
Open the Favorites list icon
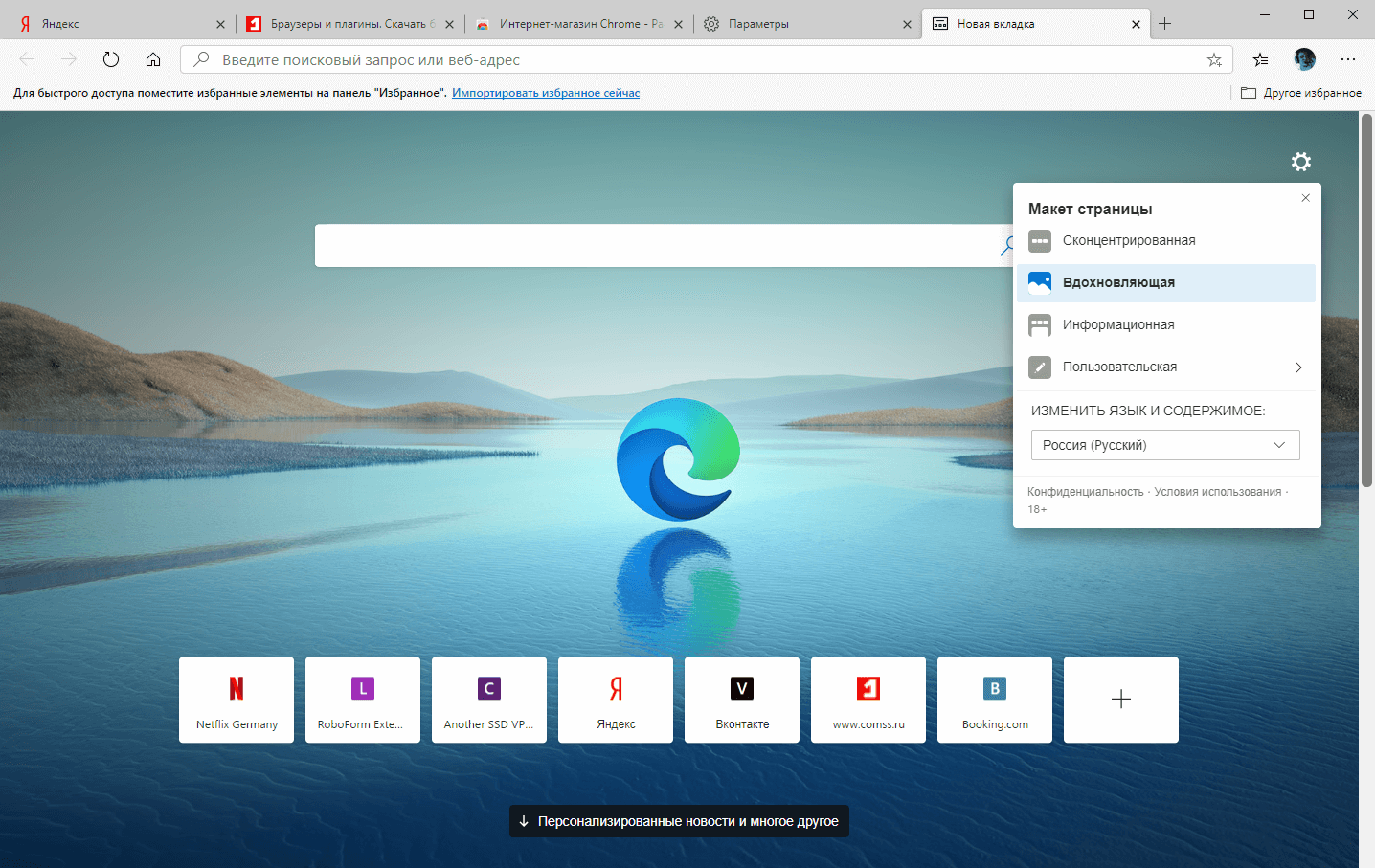tap(1261, 59)
